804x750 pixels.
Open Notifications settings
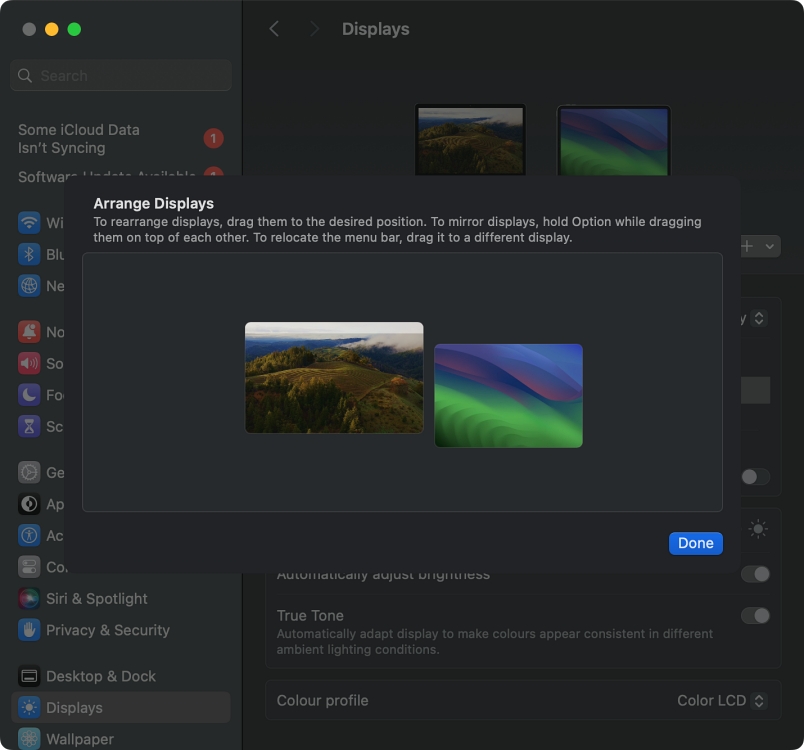29,331
